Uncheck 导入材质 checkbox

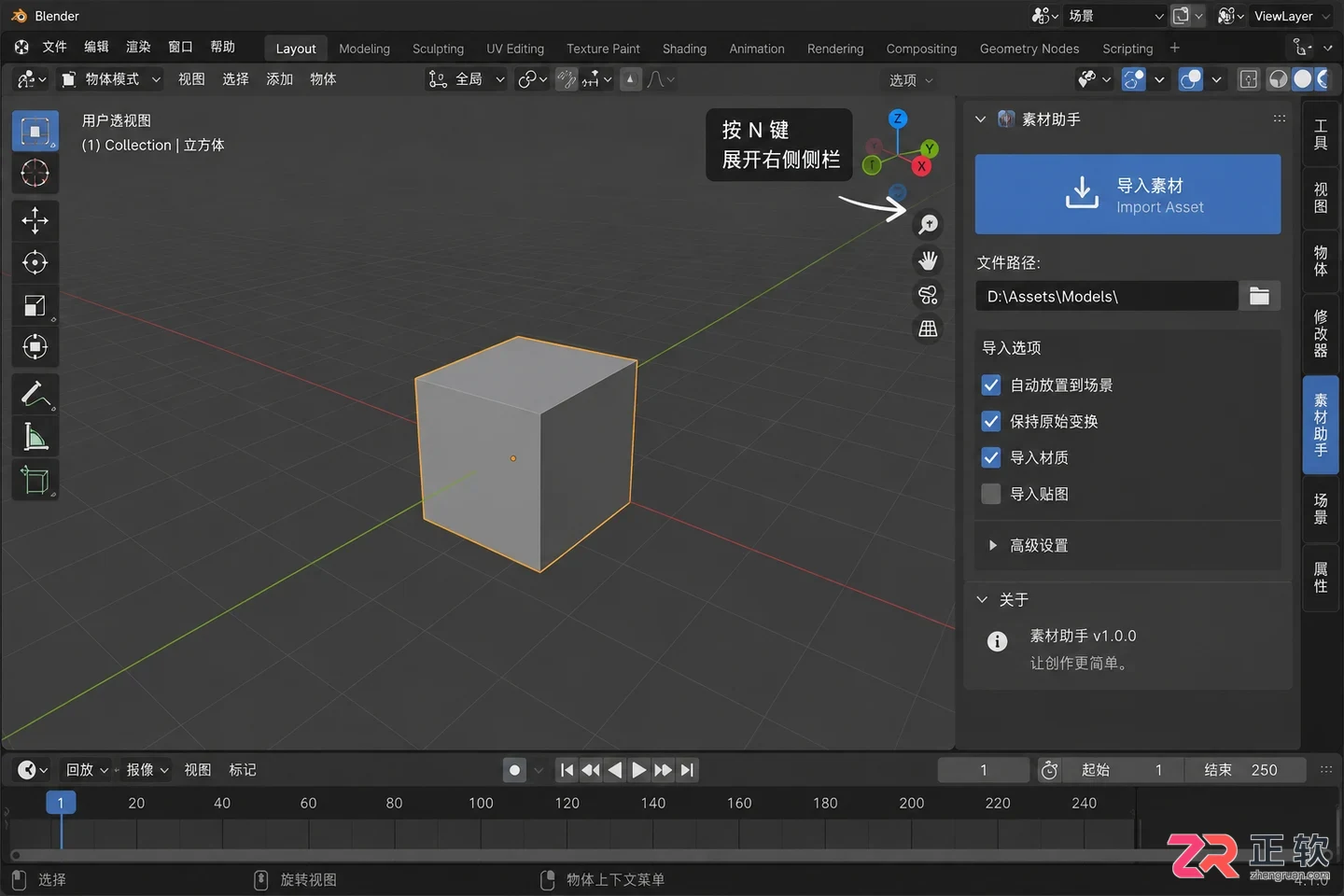pos(991,457)
